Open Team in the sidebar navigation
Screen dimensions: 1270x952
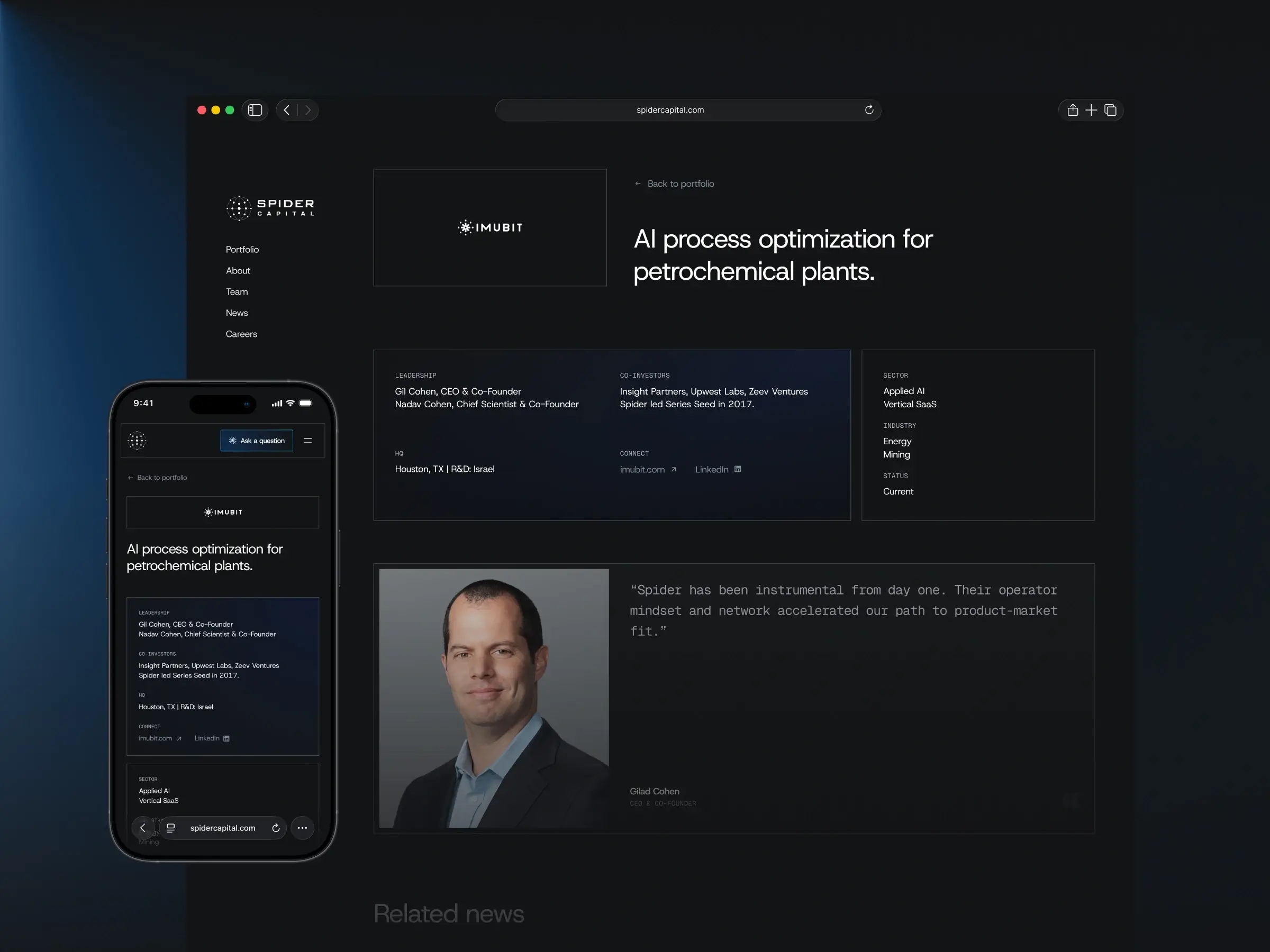click(237, 292)
